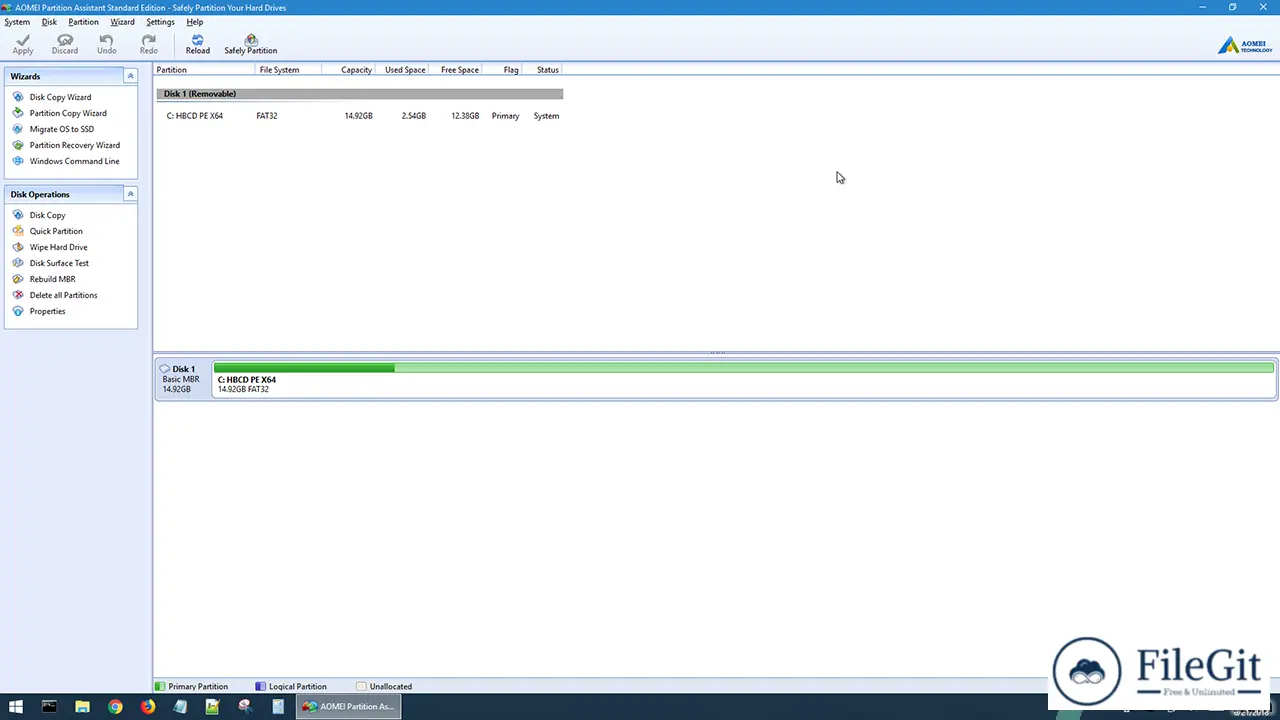
Task: Start the Disk Copy Wizard link
Action: (x=60, y=97)
